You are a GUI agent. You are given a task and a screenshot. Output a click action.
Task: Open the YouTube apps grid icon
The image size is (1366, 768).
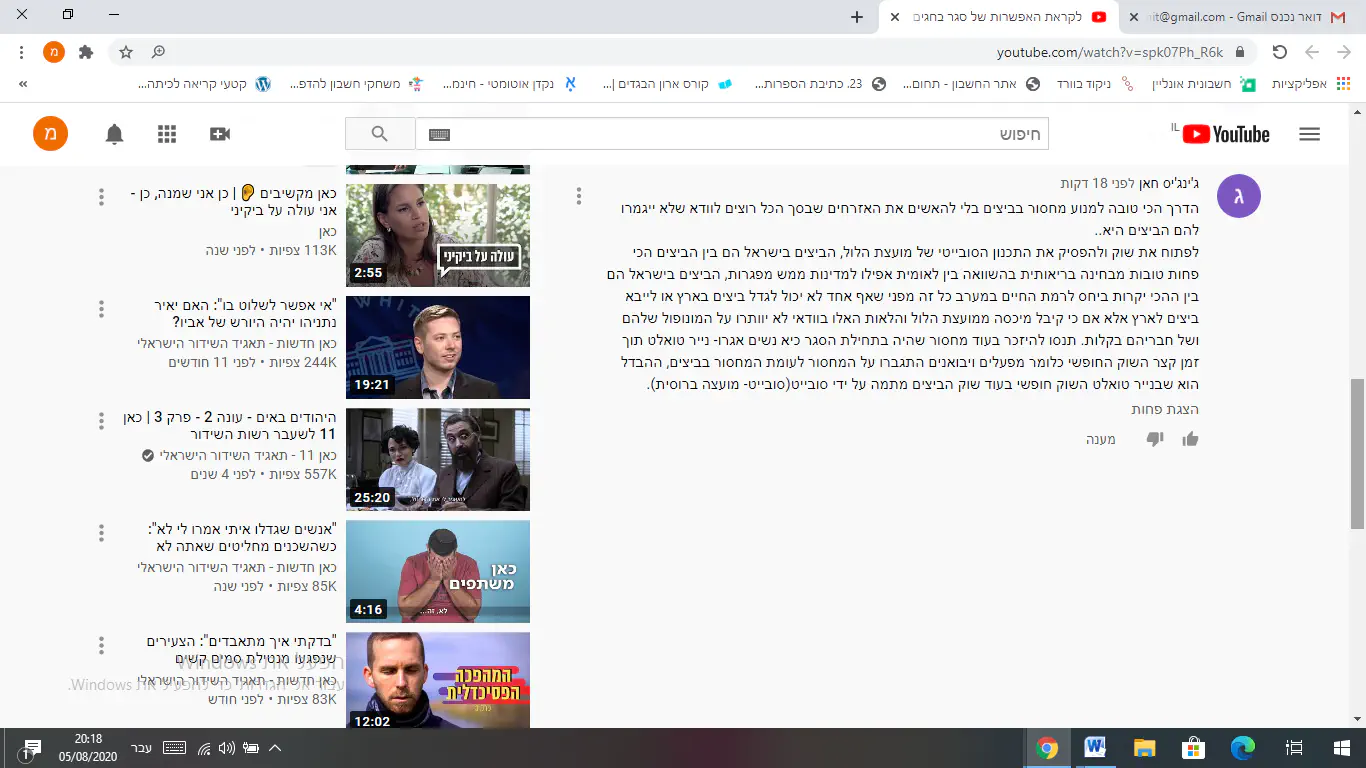167,134
